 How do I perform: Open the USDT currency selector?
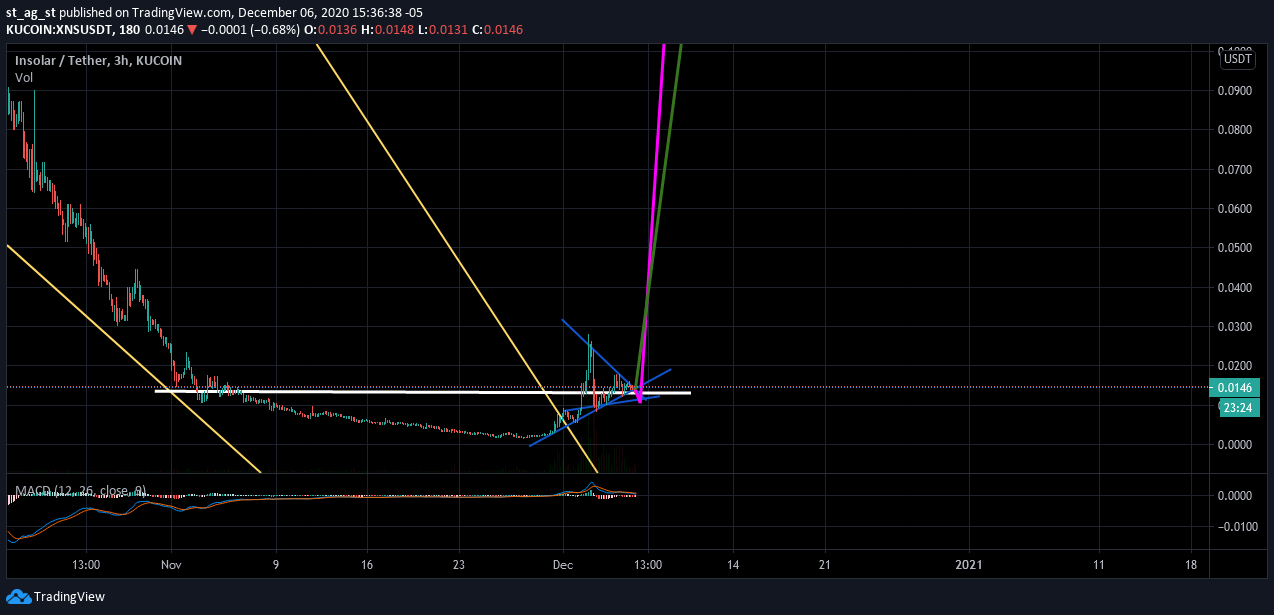pos(1238,59)
